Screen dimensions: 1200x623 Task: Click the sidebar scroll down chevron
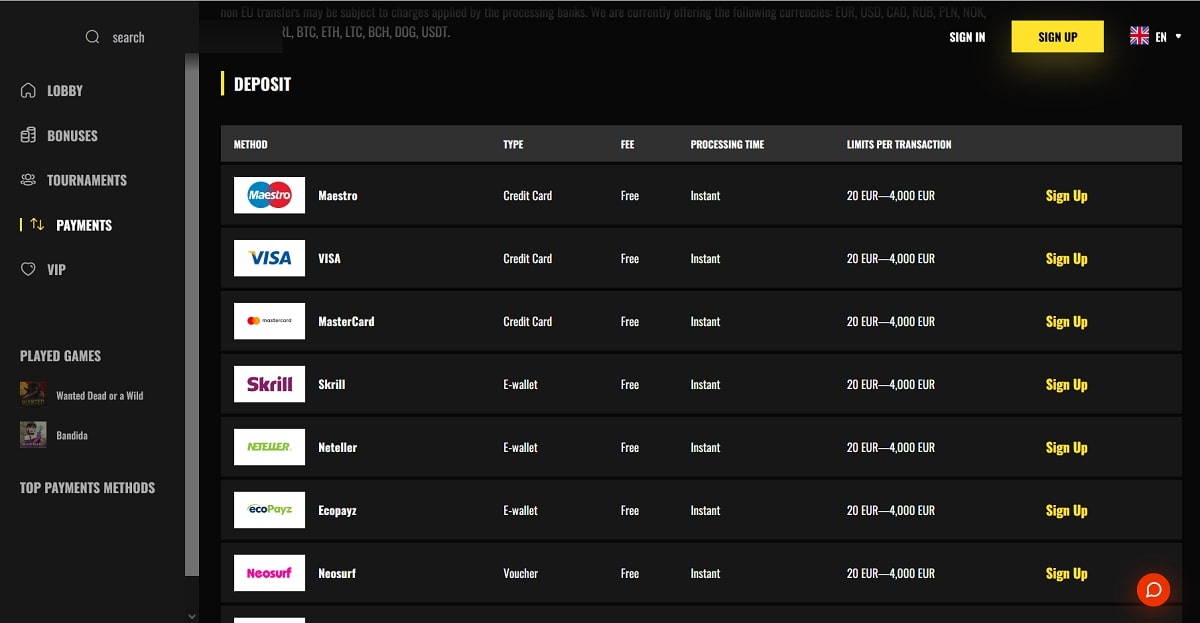coord(192,616)
